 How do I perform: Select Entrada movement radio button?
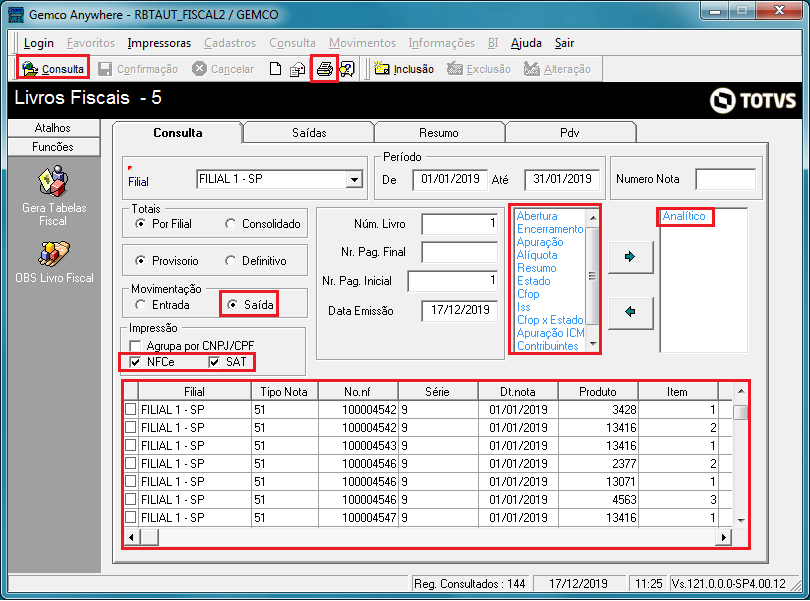click(140, 305)
